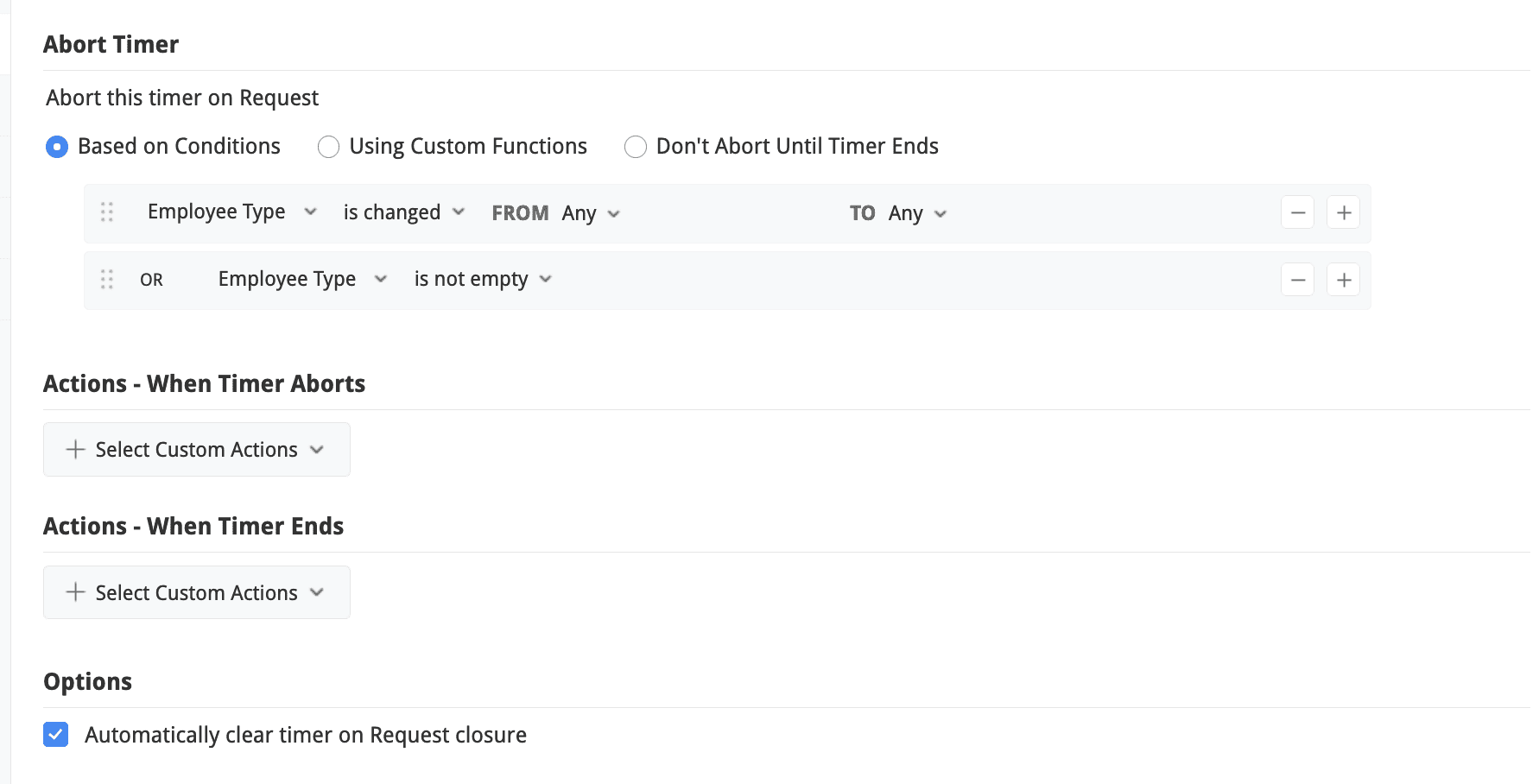Expand the FROM Any value dropdown
This screenshot has width=1539, height=784.
(x=591, y=213)
